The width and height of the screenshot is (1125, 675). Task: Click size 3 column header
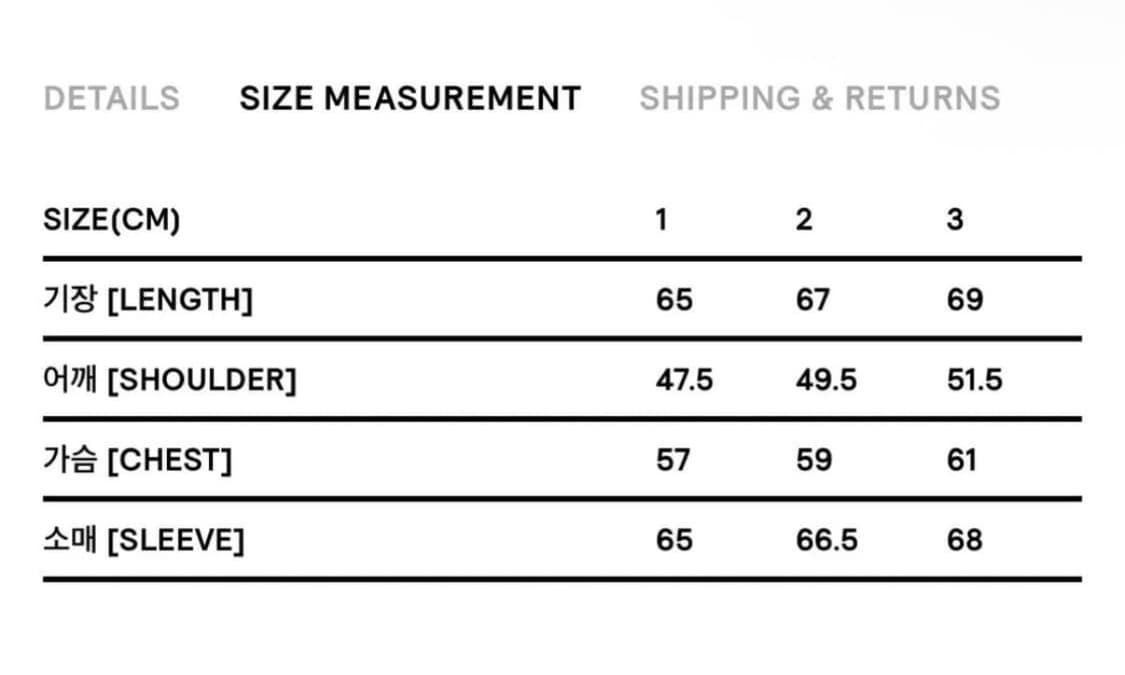[x=955, y=220]
